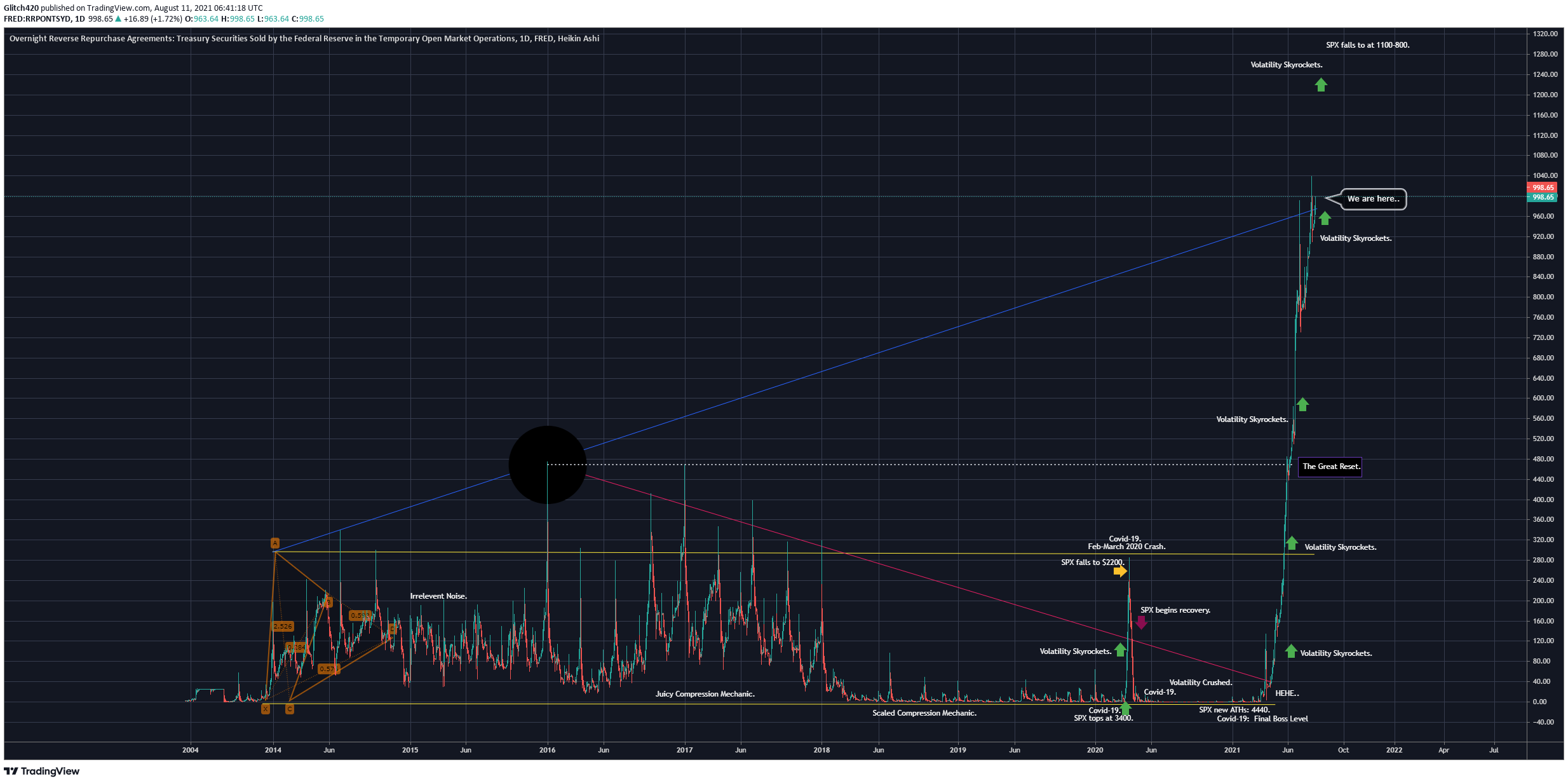Click 'Irrelevent Noise.' annotation
The width and height of the screenshot is (1568, 783).
tap(438, 596)
